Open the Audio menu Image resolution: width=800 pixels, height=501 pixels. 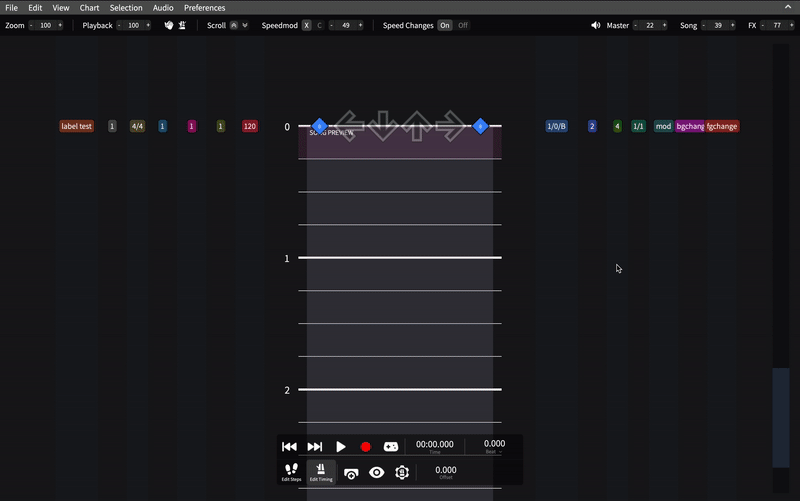click(163, 8)
